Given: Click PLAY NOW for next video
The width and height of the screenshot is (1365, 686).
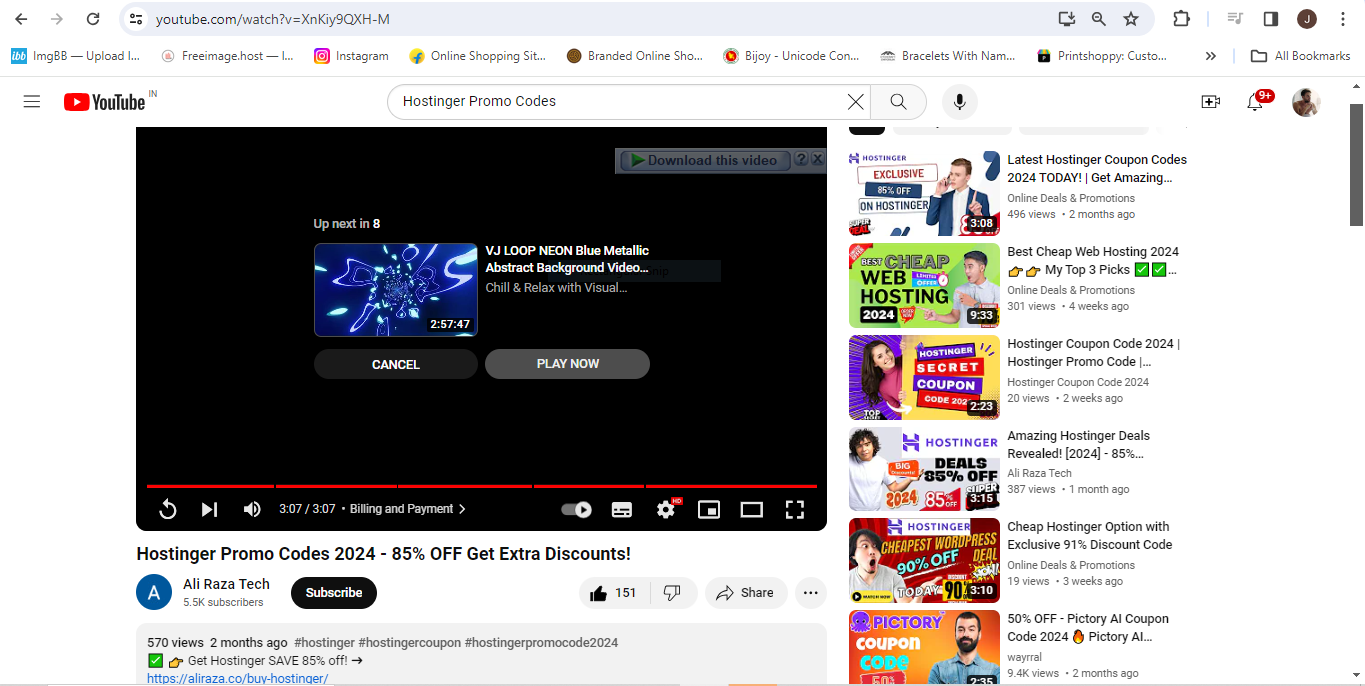Looking at the screenshot, I should pos(568,364).
